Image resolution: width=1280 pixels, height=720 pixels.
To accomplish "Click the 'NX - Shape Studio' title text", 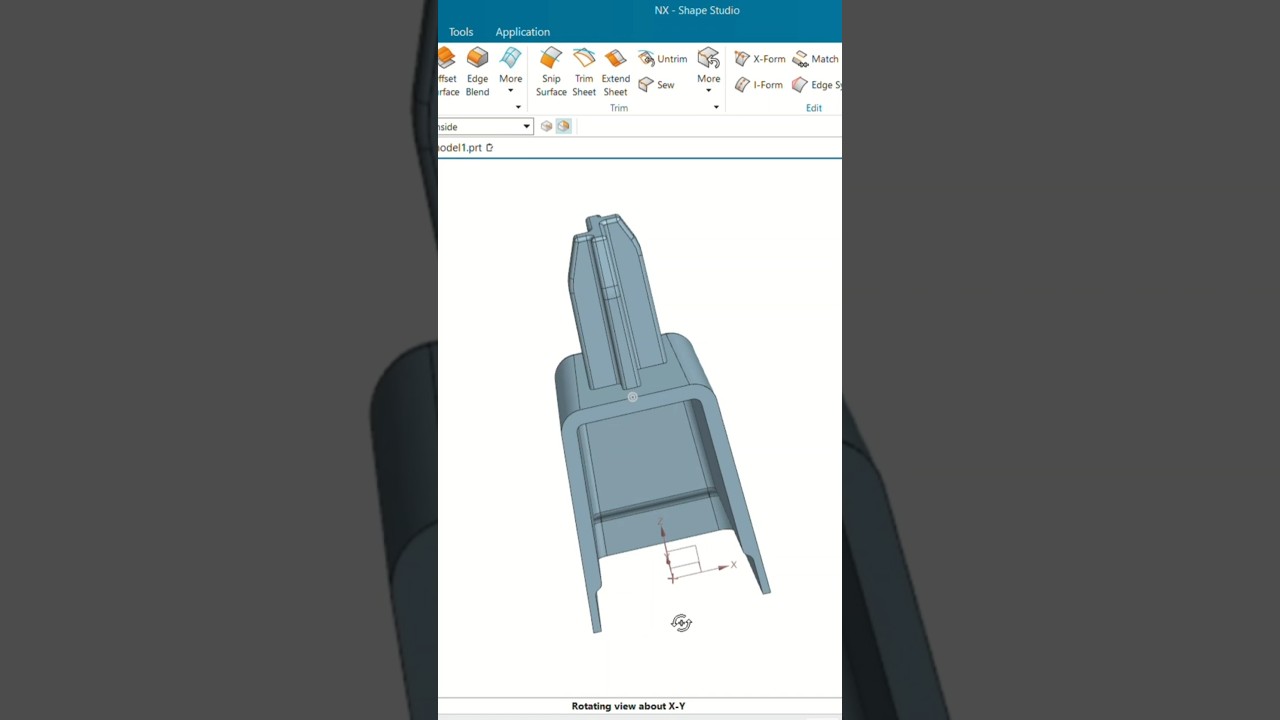I will coord(697,10).
